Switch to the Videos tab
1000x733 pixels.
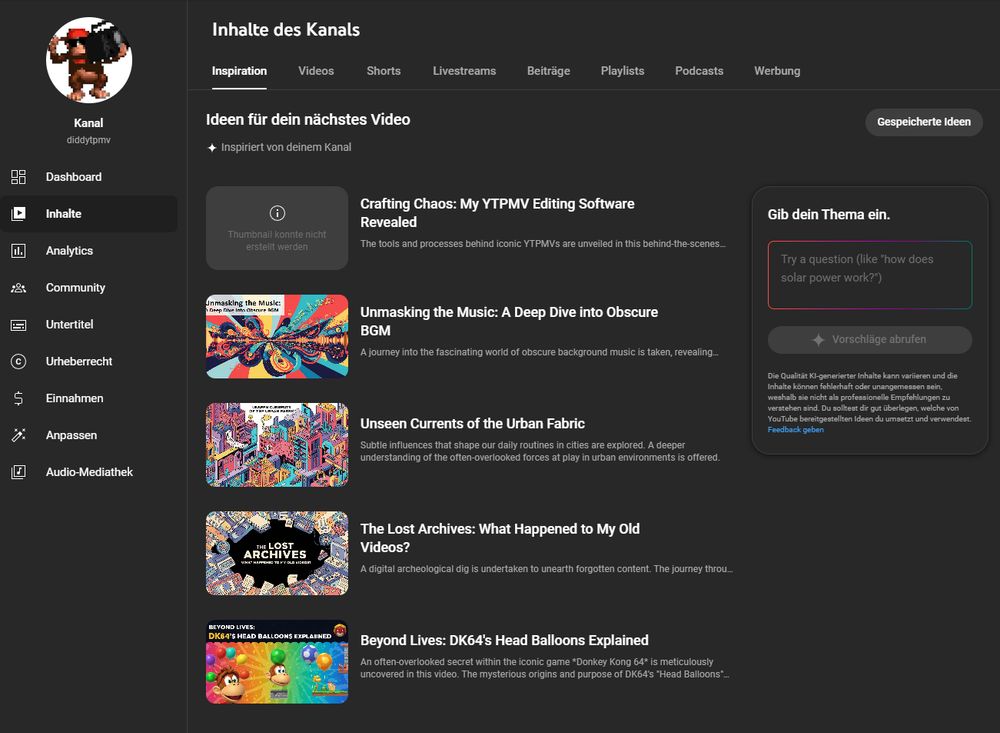tap(316, 71)
